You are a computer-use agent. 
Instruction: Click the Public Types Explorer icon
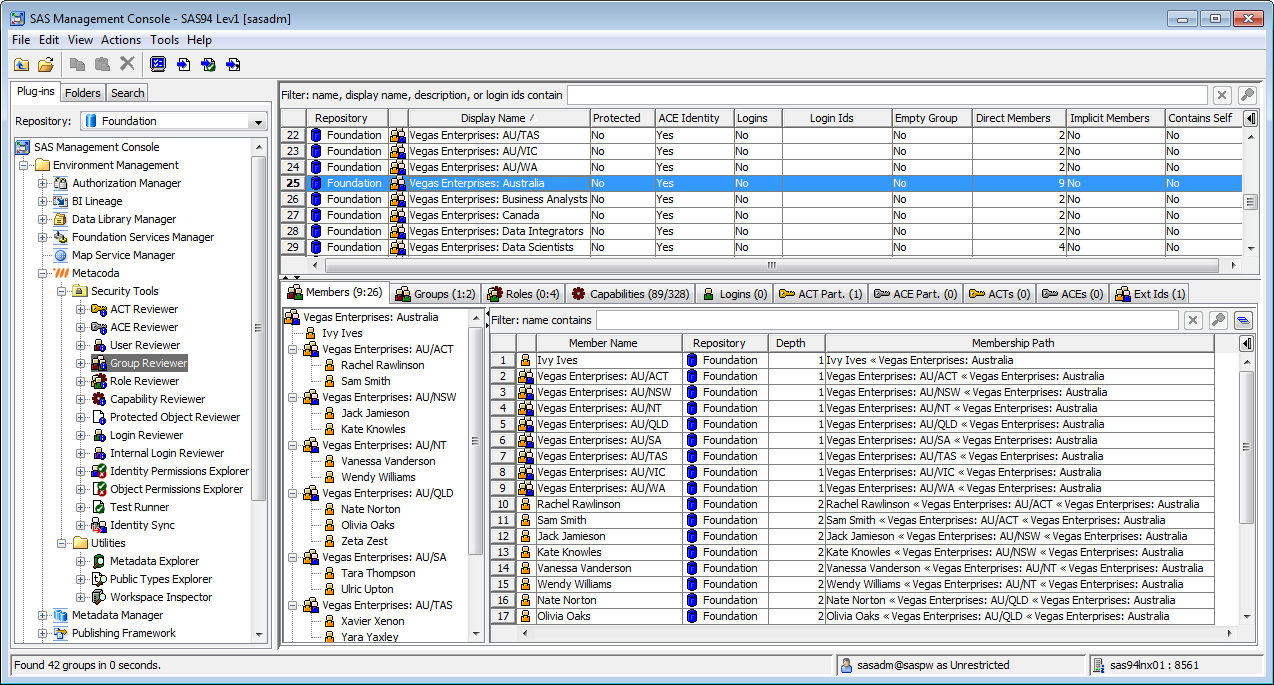click(98, 579)
